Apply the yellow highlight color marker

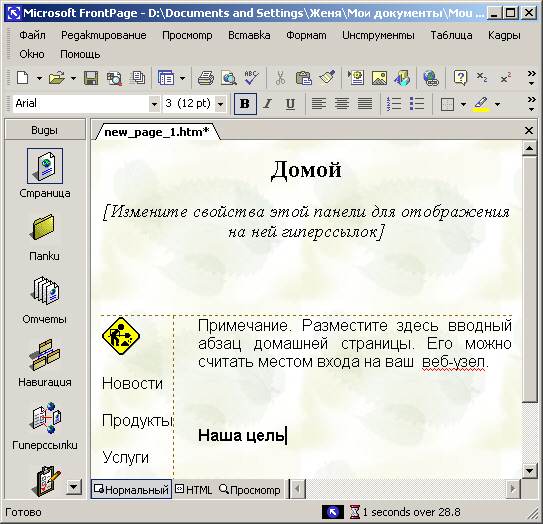tap(481, 104)
